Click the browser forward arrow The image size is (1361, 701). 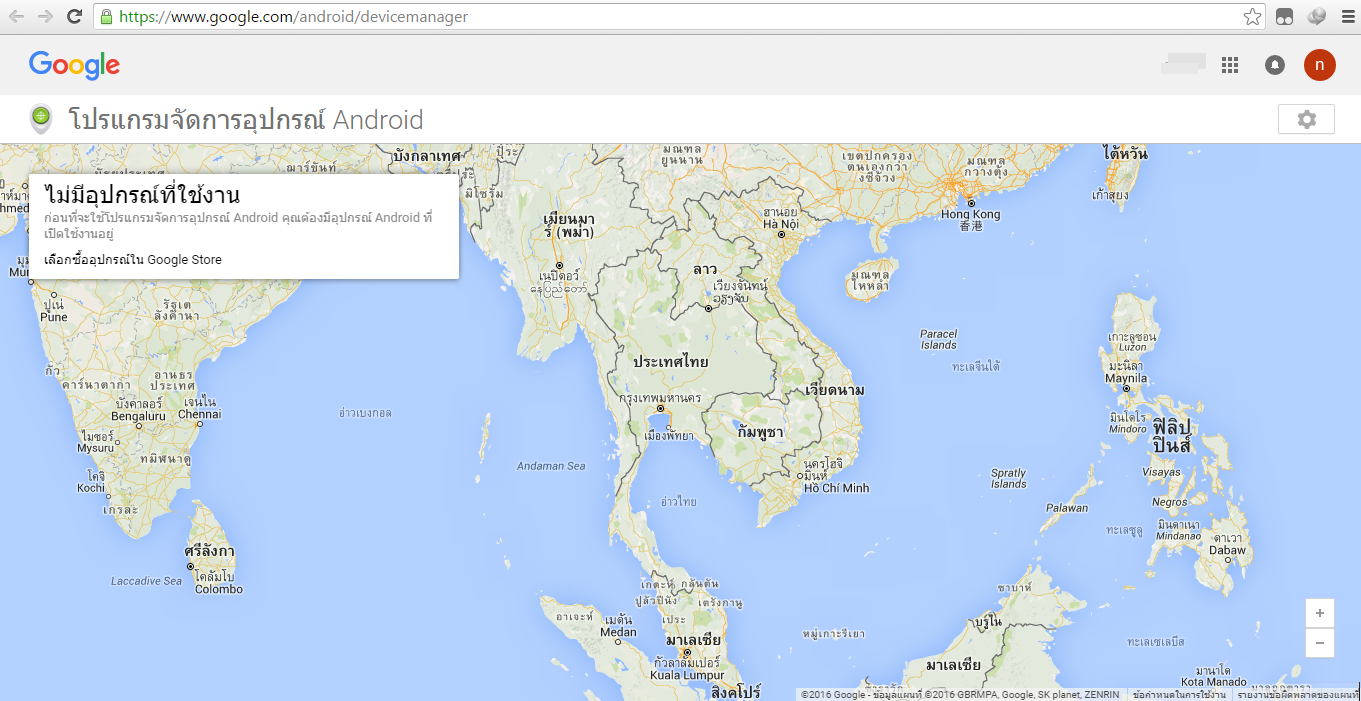[x=45, y=17]
